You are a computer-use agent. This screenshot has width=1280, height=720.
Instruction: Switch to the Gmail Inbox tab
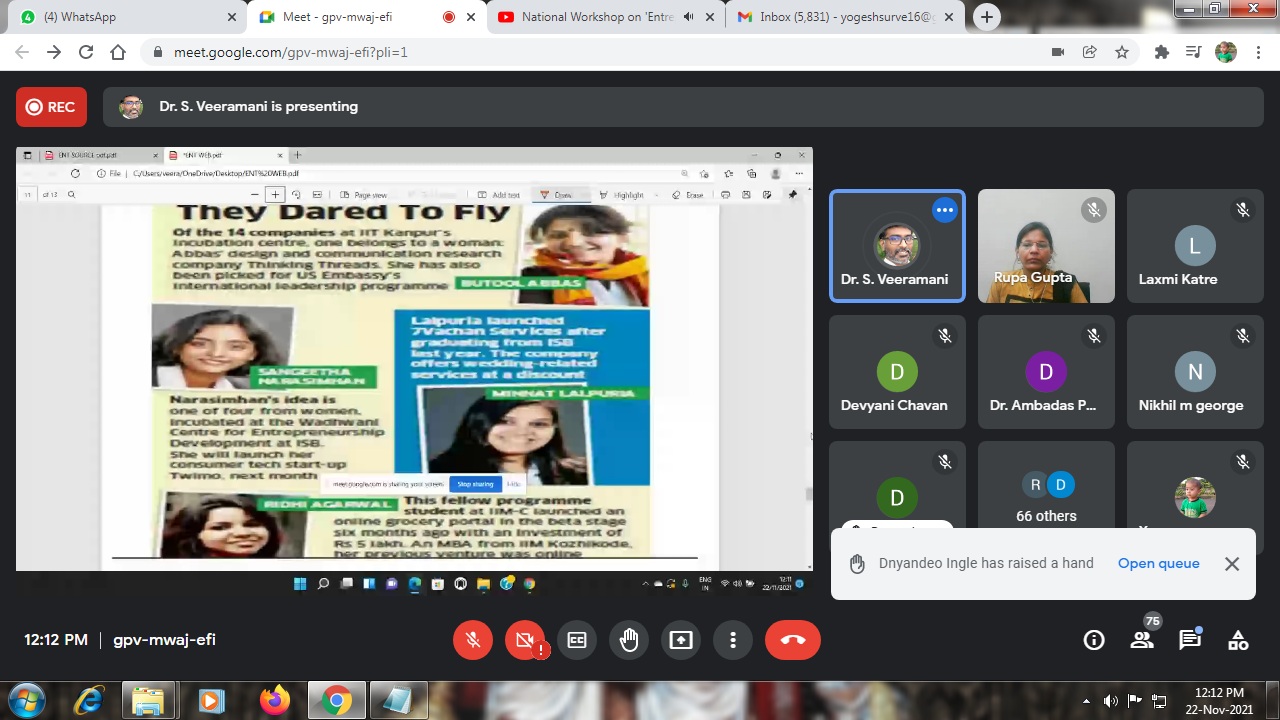pos(845,17)
